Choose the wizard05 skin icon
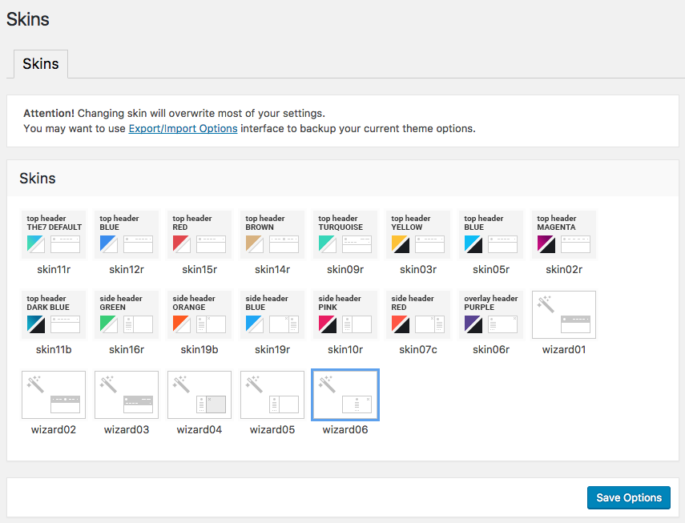Image resolution: width=685 pixels, height=523 pixels. pyautogui.click(x=272, y=395)
